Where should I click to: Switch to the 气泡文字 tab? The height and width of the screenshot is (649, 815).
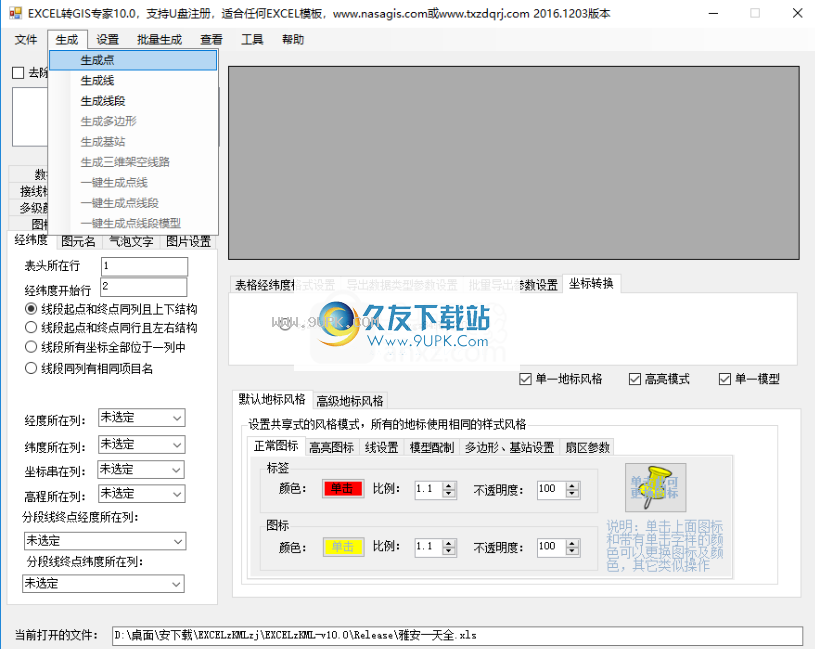[x=131, y=242]
